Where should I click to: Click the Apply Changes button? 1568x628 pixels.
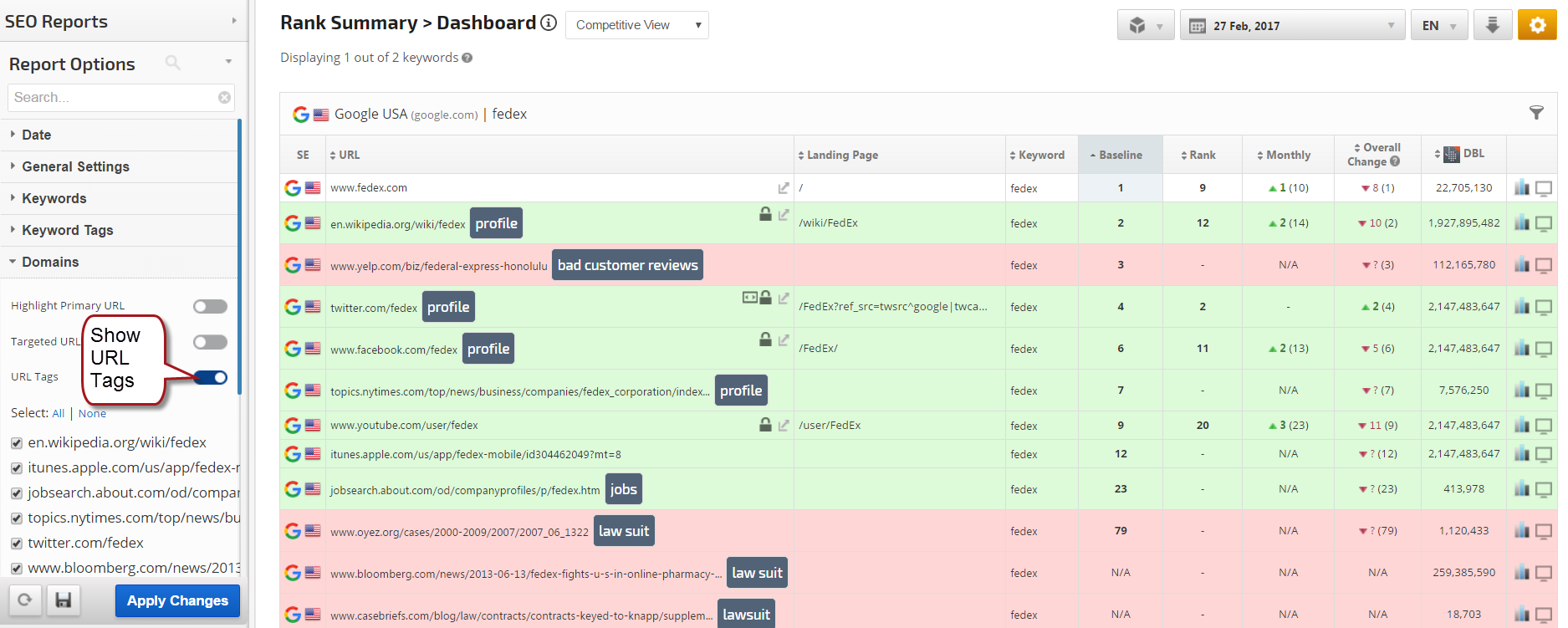pos(177,600)
